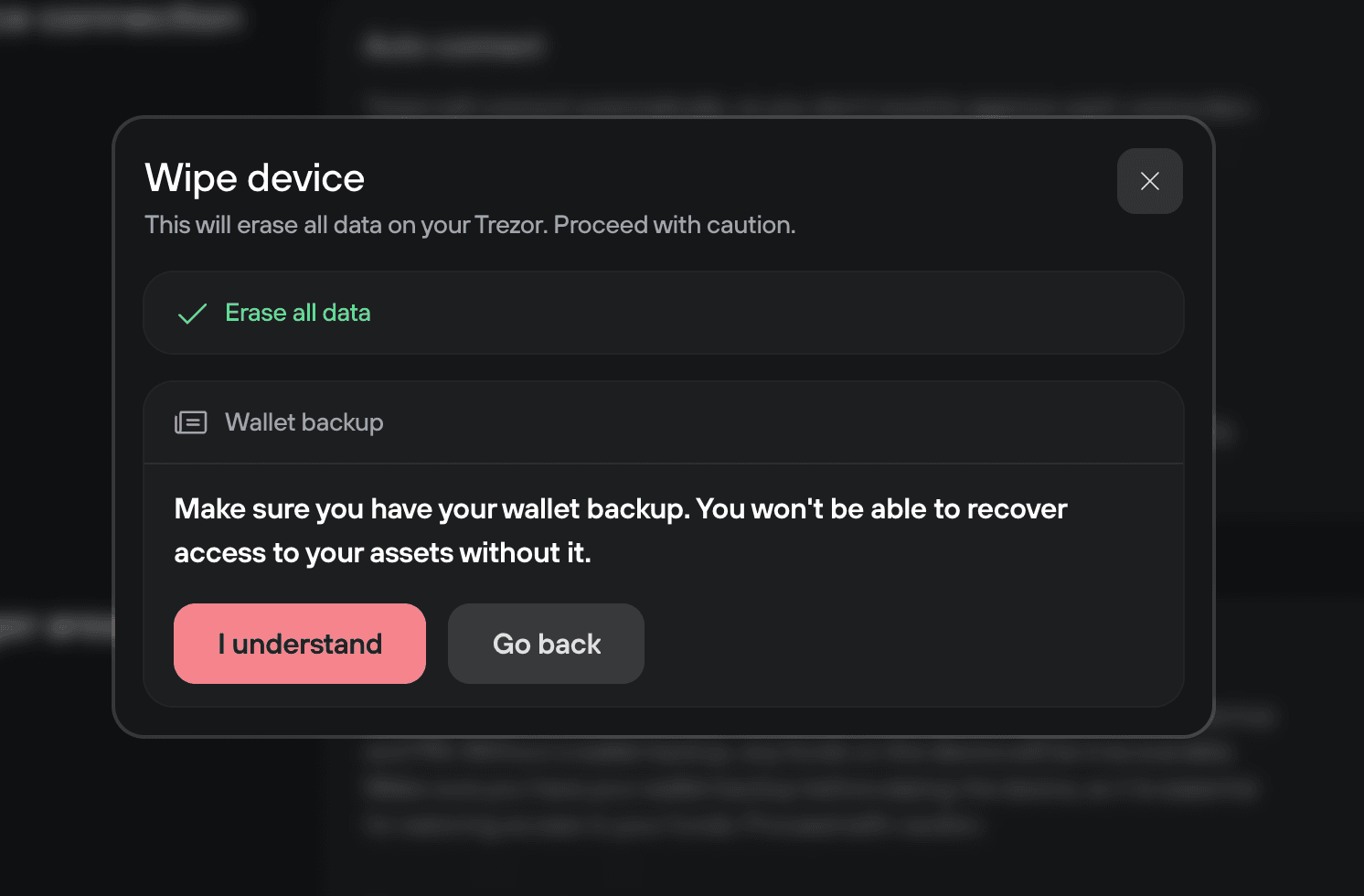
Task: Close the Wipe device dialog
Action: tap(1149, 181)
